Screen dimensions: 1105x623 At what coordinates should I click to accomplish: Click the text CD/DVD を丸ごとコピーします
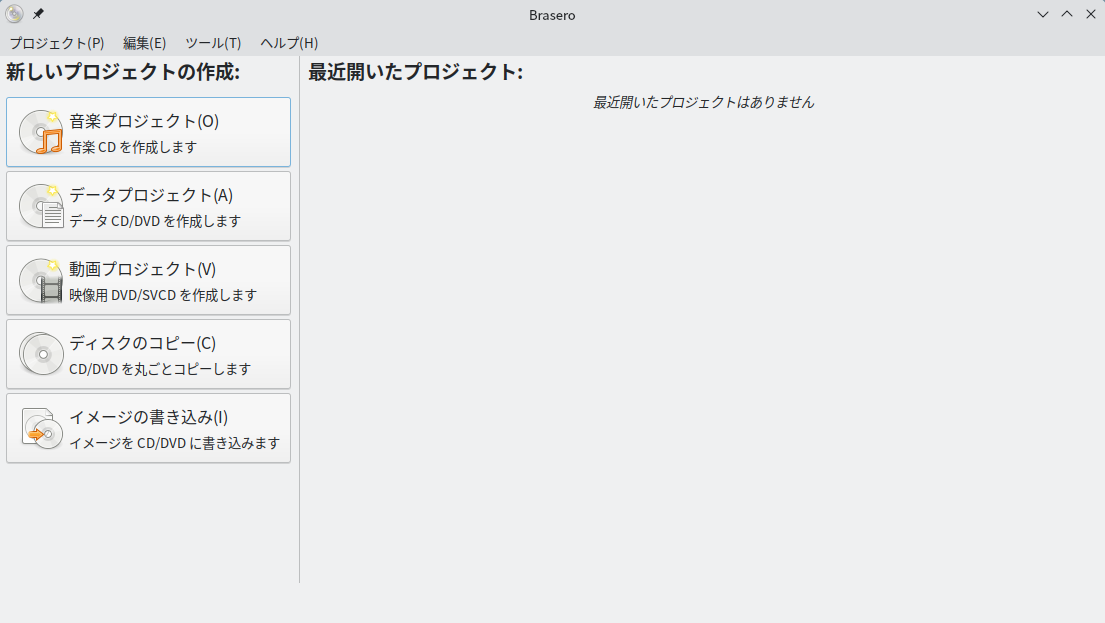(x=160, y=369)
